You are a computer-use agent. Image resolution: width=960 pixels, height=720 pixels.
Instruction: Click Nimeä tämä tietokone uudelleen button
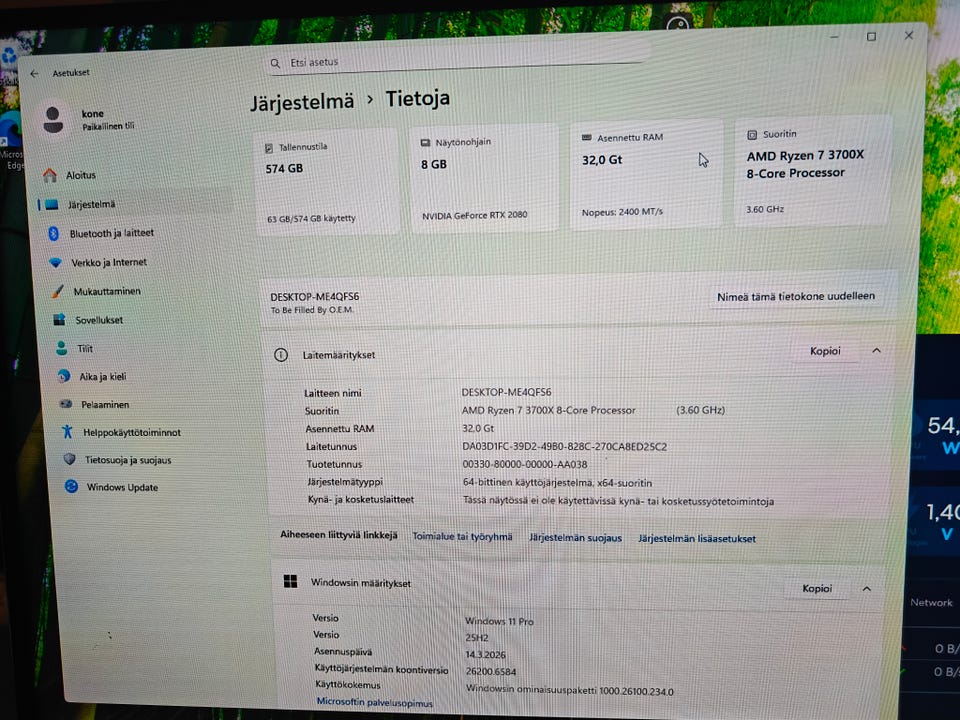coord(795,296)
